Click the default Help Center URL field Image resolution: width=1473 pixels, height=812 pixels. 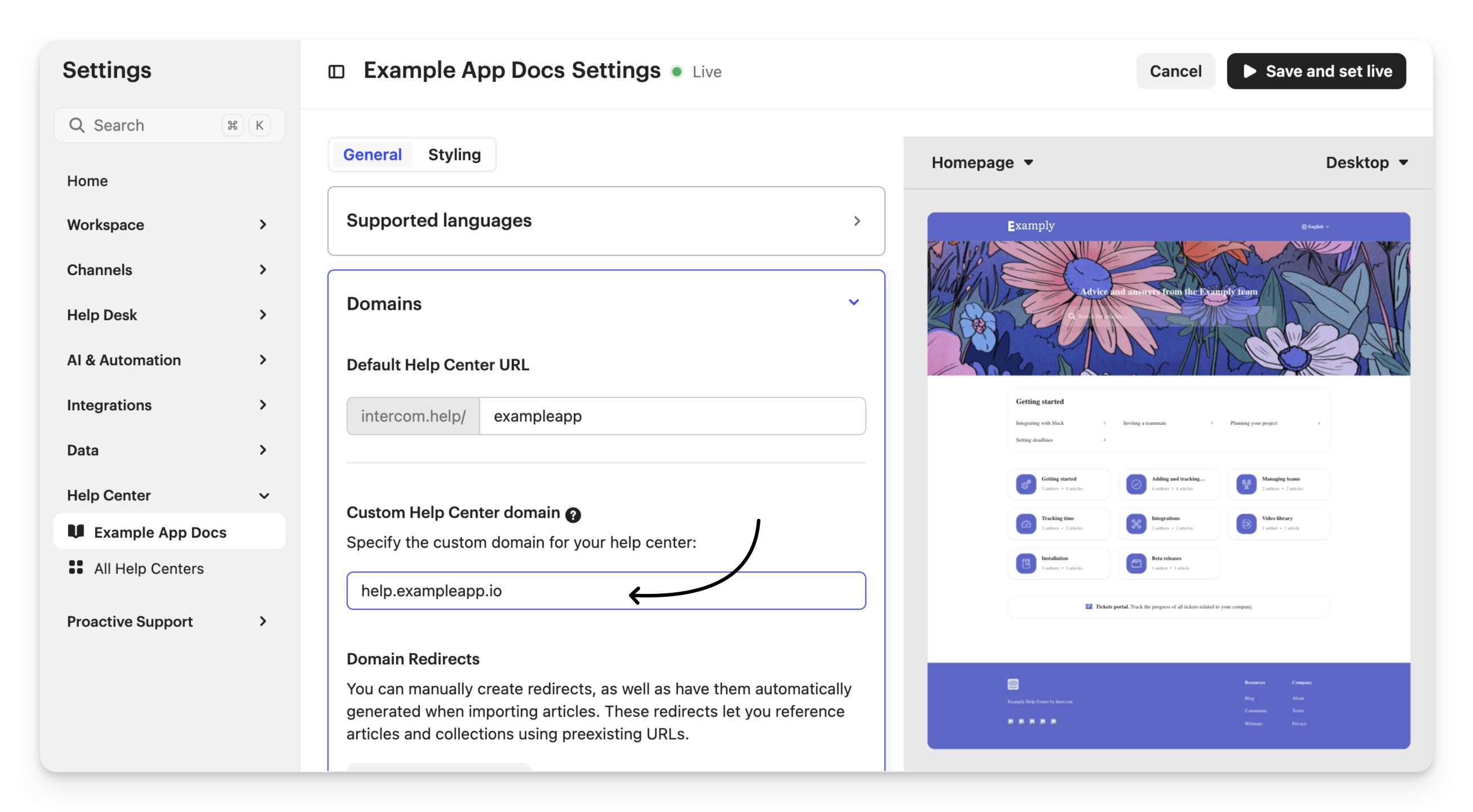(672, 416)
